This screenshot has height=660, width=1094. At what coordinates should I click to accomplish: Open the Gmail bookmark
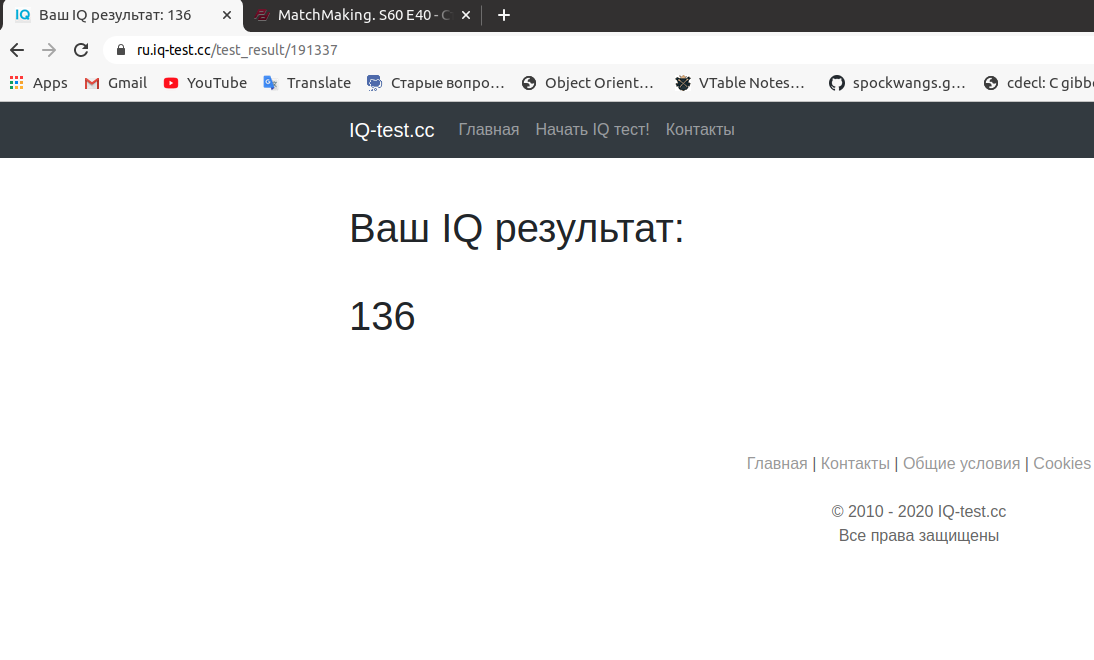coord(115,83)
